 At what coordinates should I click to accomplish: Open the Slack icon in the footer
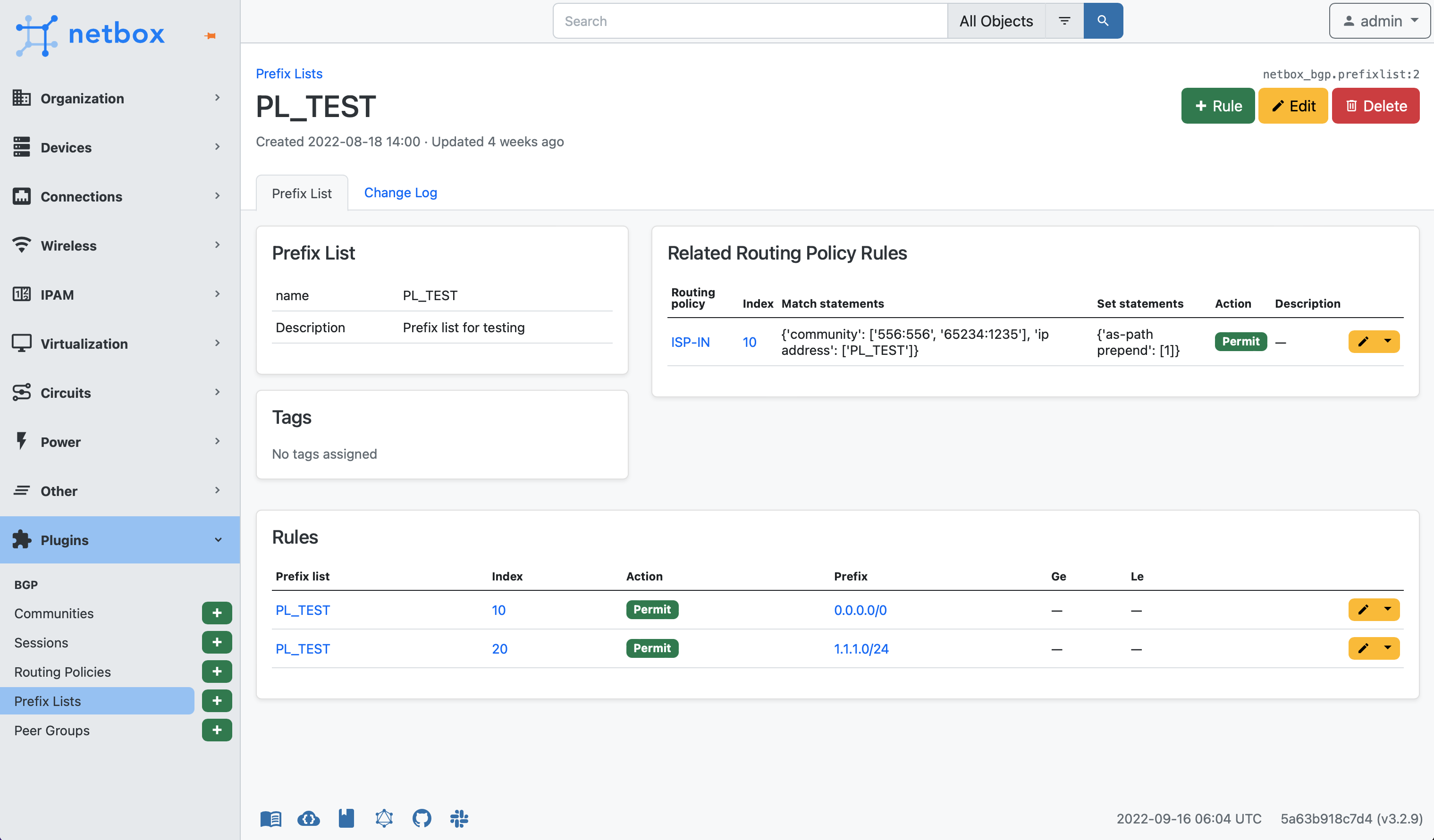tap(459, 818)
